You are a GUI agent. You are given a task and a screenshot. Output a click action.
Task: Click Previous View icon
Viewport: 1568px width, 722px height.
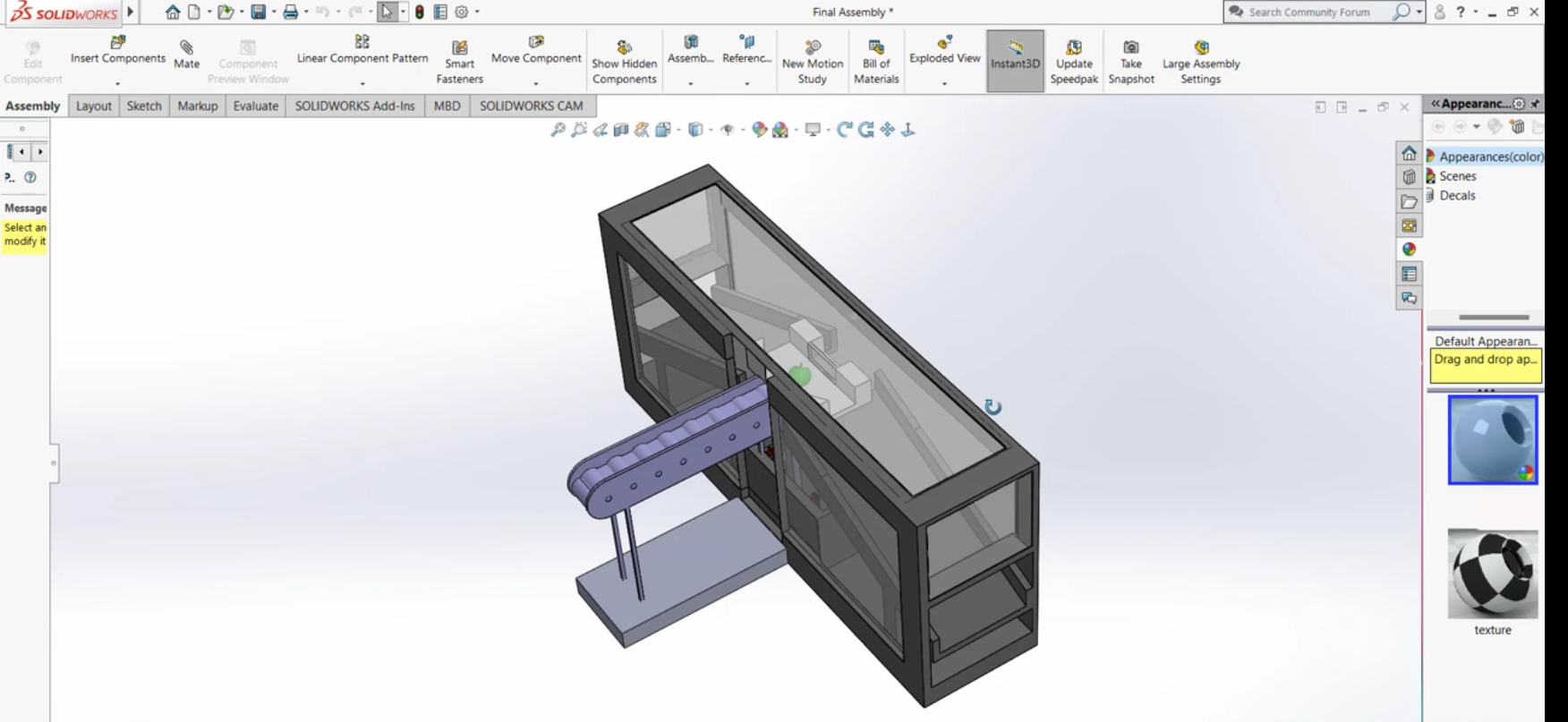600,130
